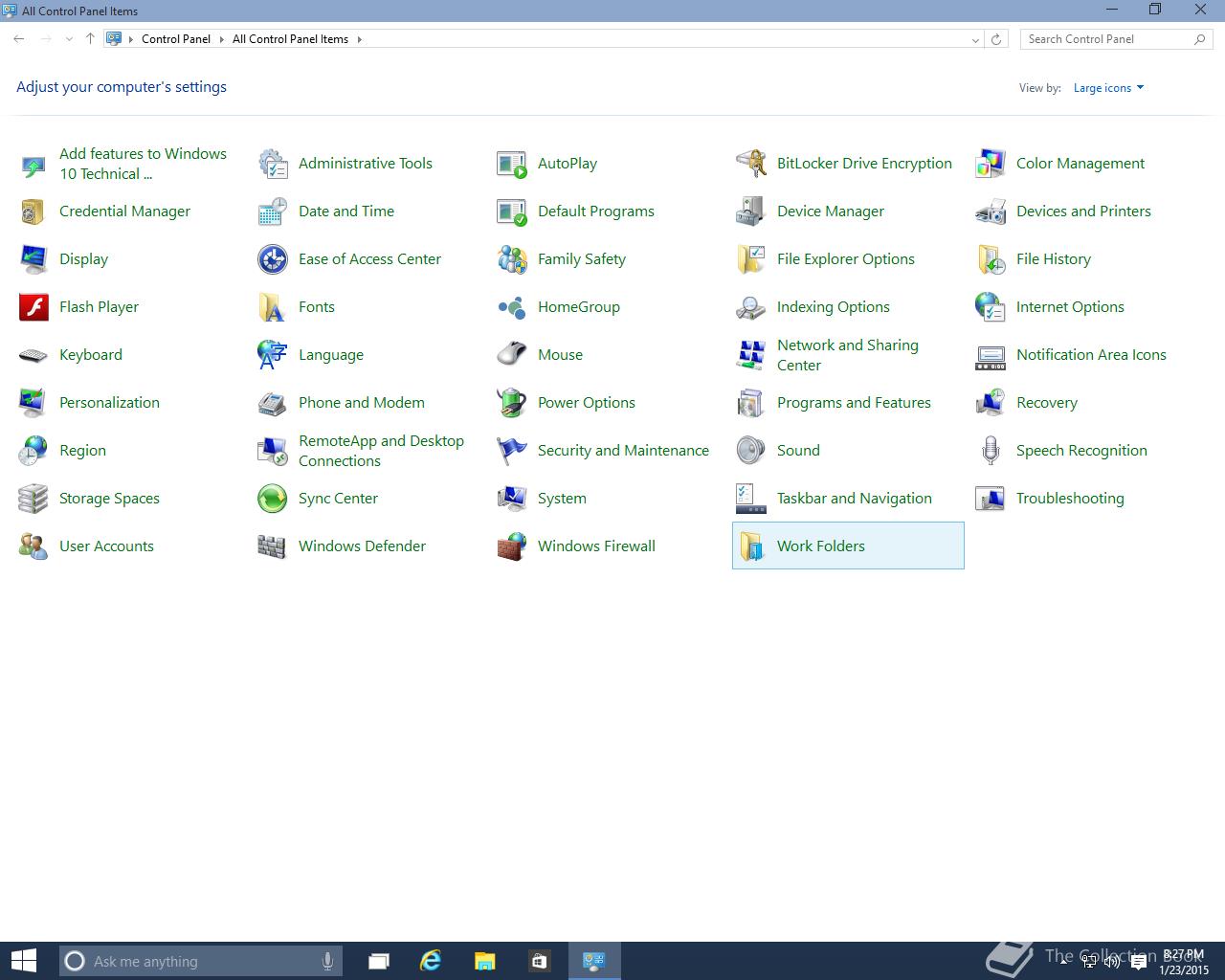Image resolution: width=1225 pixels, height=980 pixels.
Task: Open Speech Recognition microphone icon
Action: (x=991, y=451)
